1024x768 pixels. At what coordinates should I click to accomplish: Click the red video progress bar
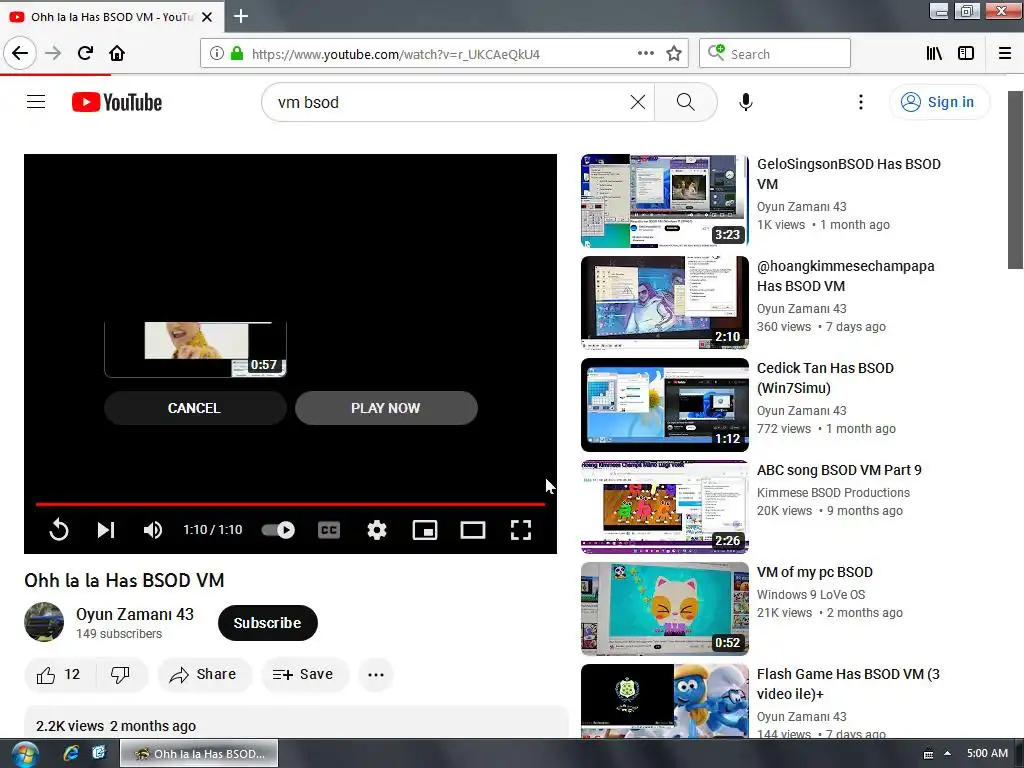click(x=290, y=504)
